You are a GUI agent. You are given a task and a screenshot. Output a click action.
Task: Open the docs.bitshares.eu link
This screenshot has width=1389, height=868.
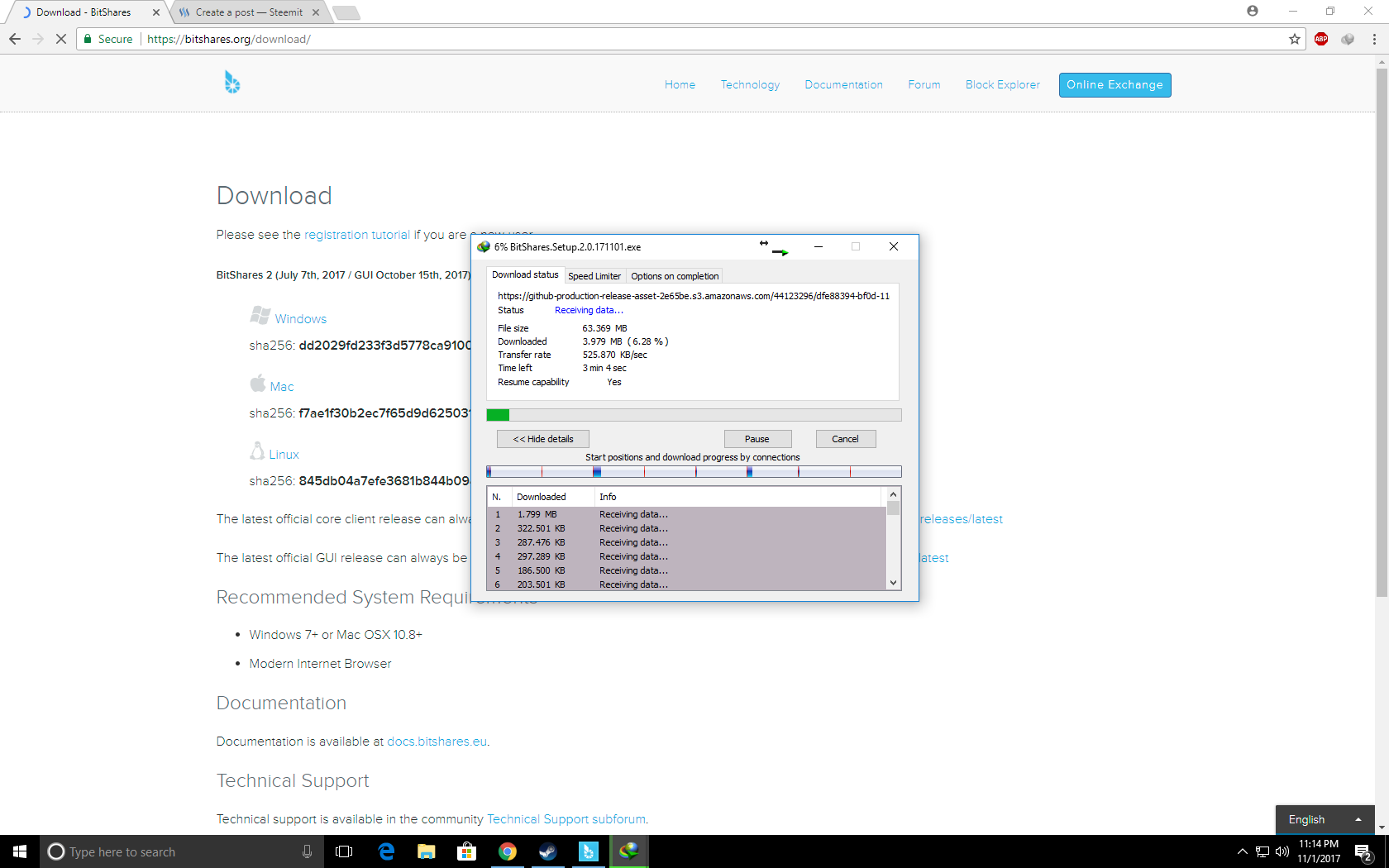point(437,742)
